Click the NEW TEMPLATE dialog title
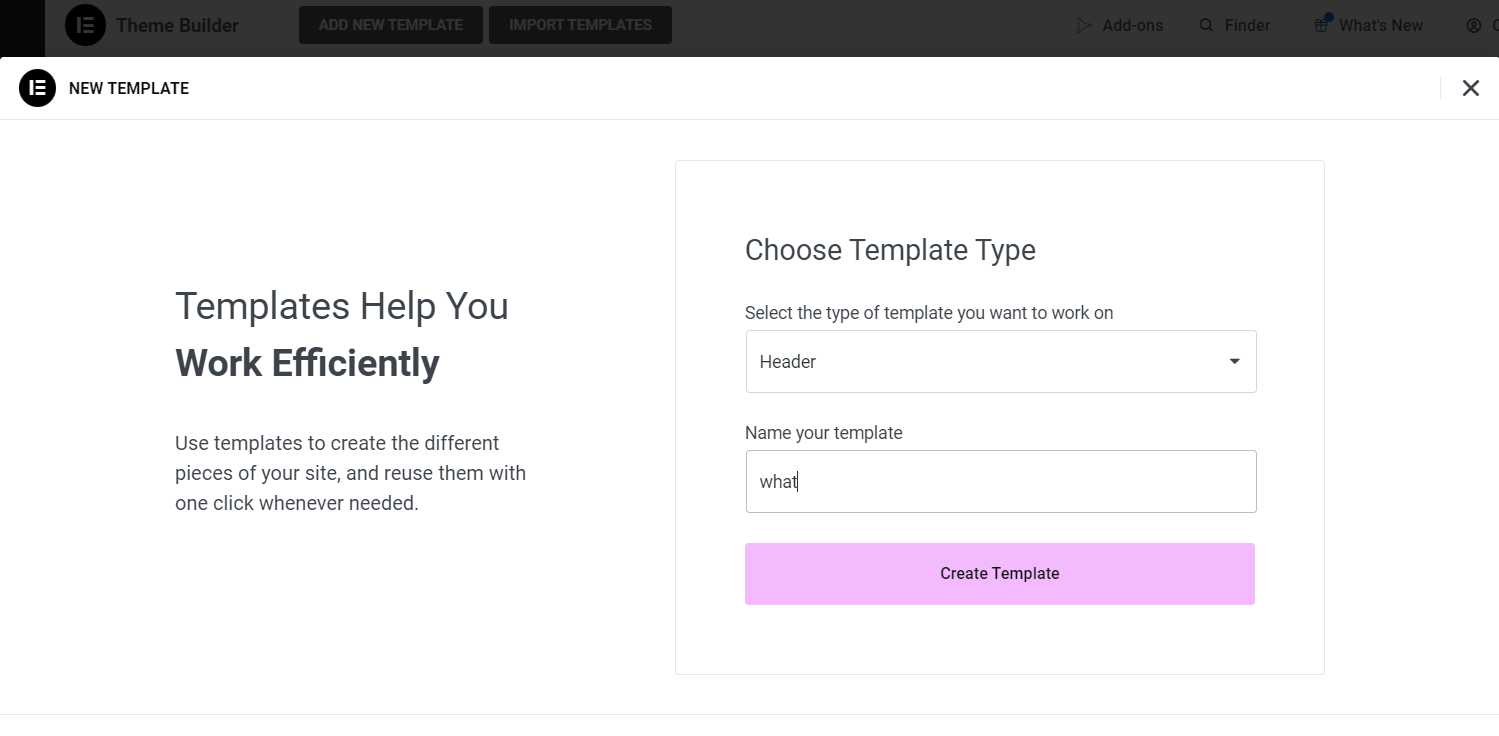 [129, 88]
